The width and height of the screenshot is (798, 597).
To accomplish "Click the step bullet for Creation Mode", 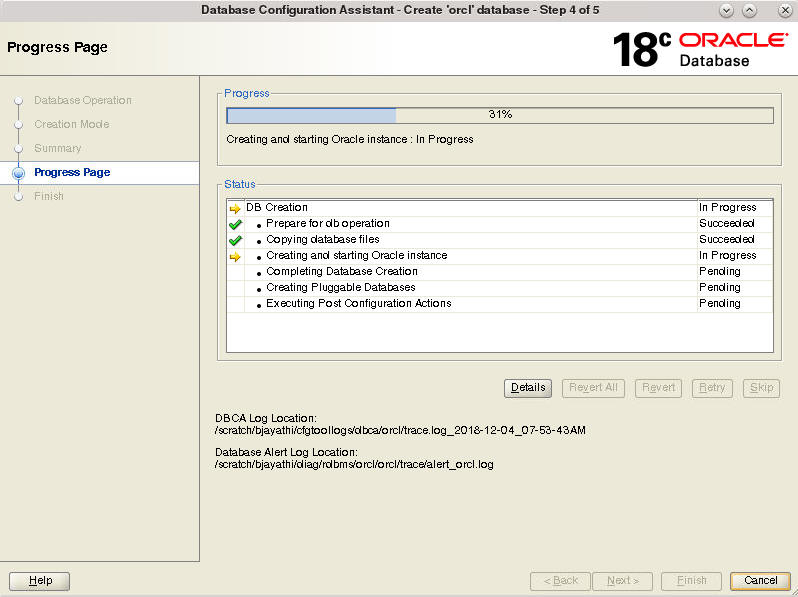I will [x=19, y=125].
